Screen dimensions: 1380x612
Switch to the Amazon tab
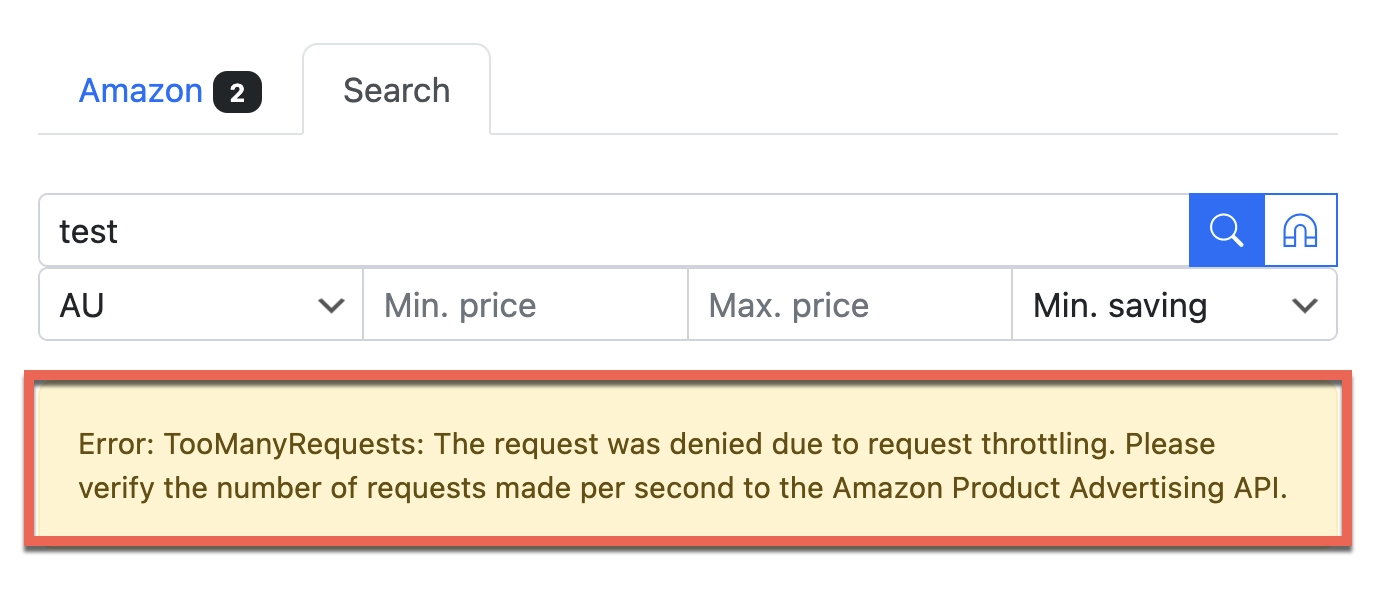pos(141,91)
